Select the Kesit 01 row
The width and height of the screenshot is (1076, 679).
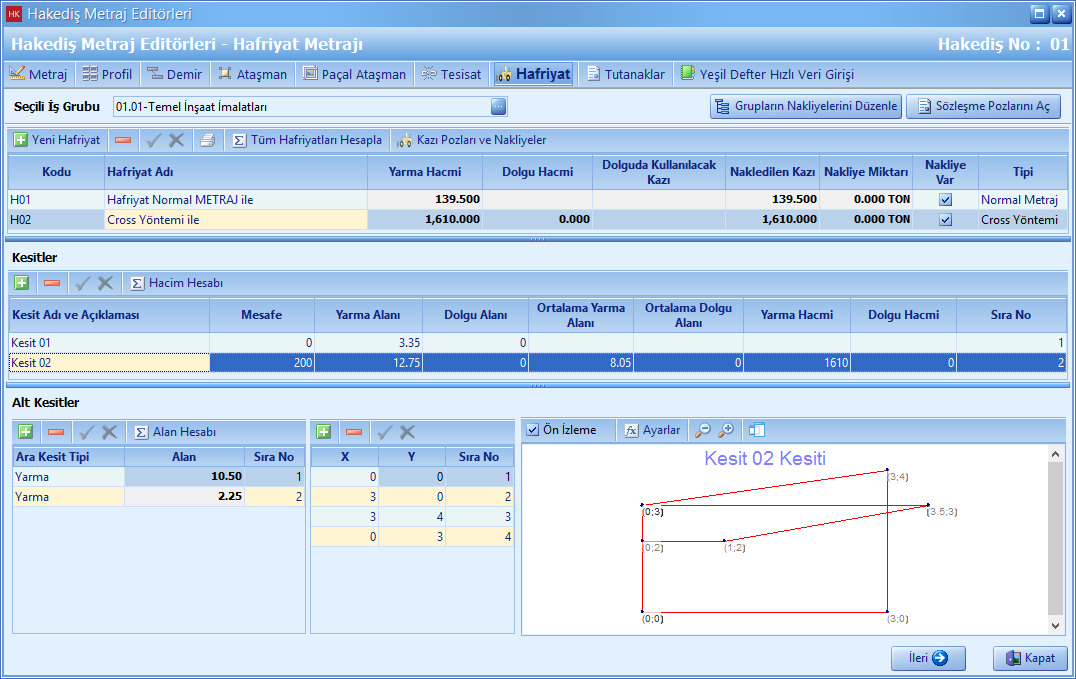point(108,343)
